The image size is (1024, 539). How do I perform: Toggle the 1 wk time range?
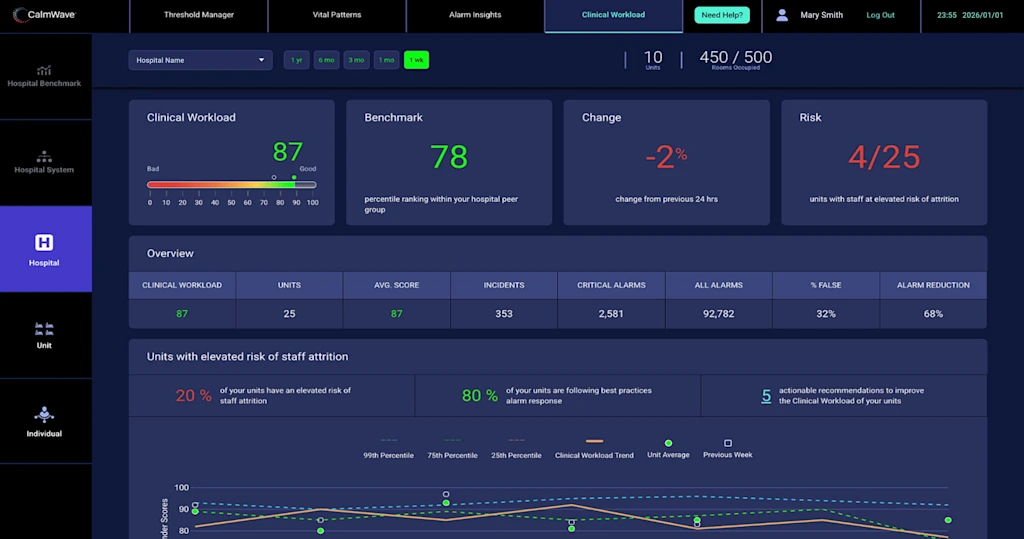click(x=416, y=60)
